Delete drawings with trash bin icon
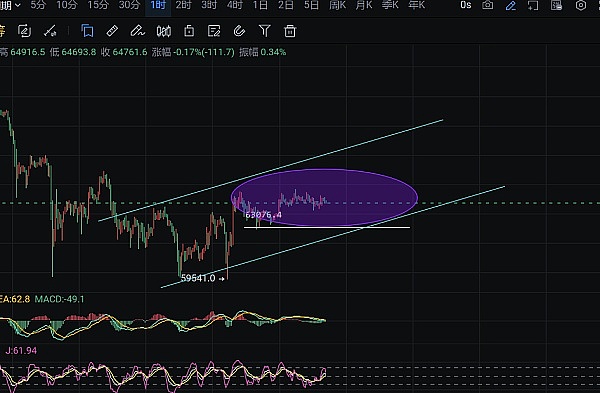 [290, 31]
